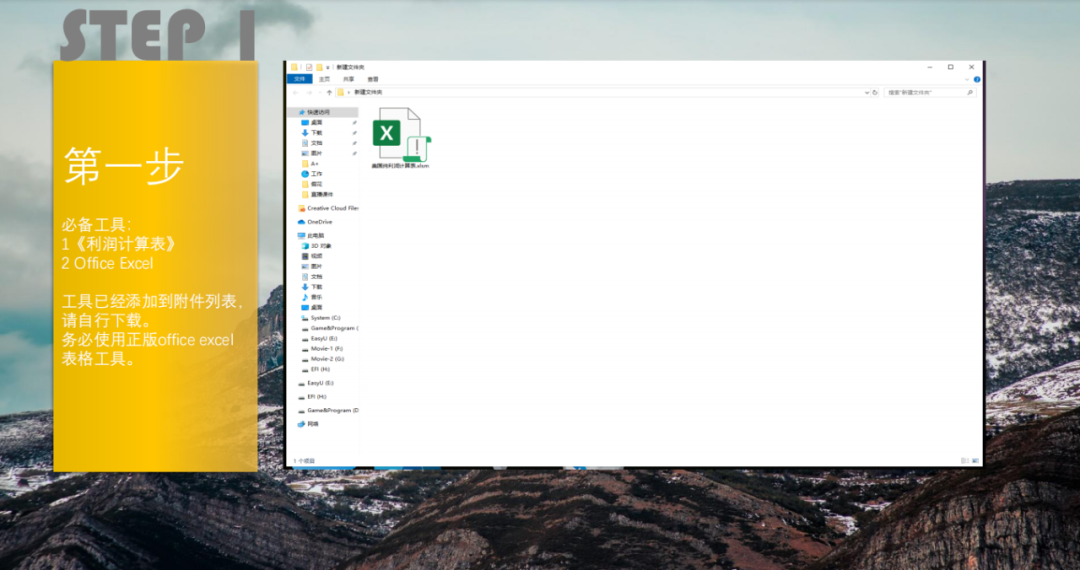Refresh the folder via address bar button

[x=875, y=92]
